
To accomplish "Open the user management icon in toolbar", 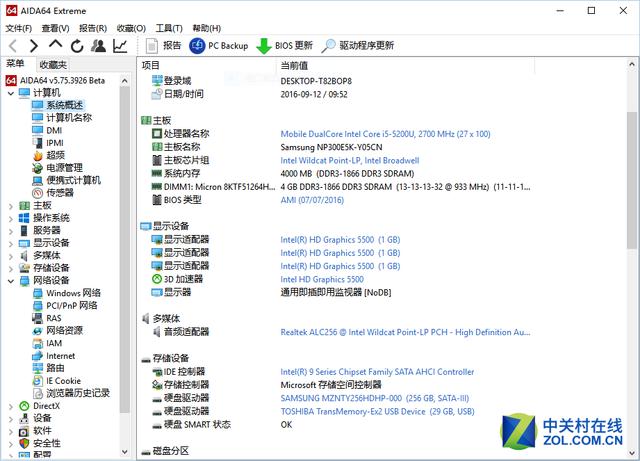I will 98,46.
